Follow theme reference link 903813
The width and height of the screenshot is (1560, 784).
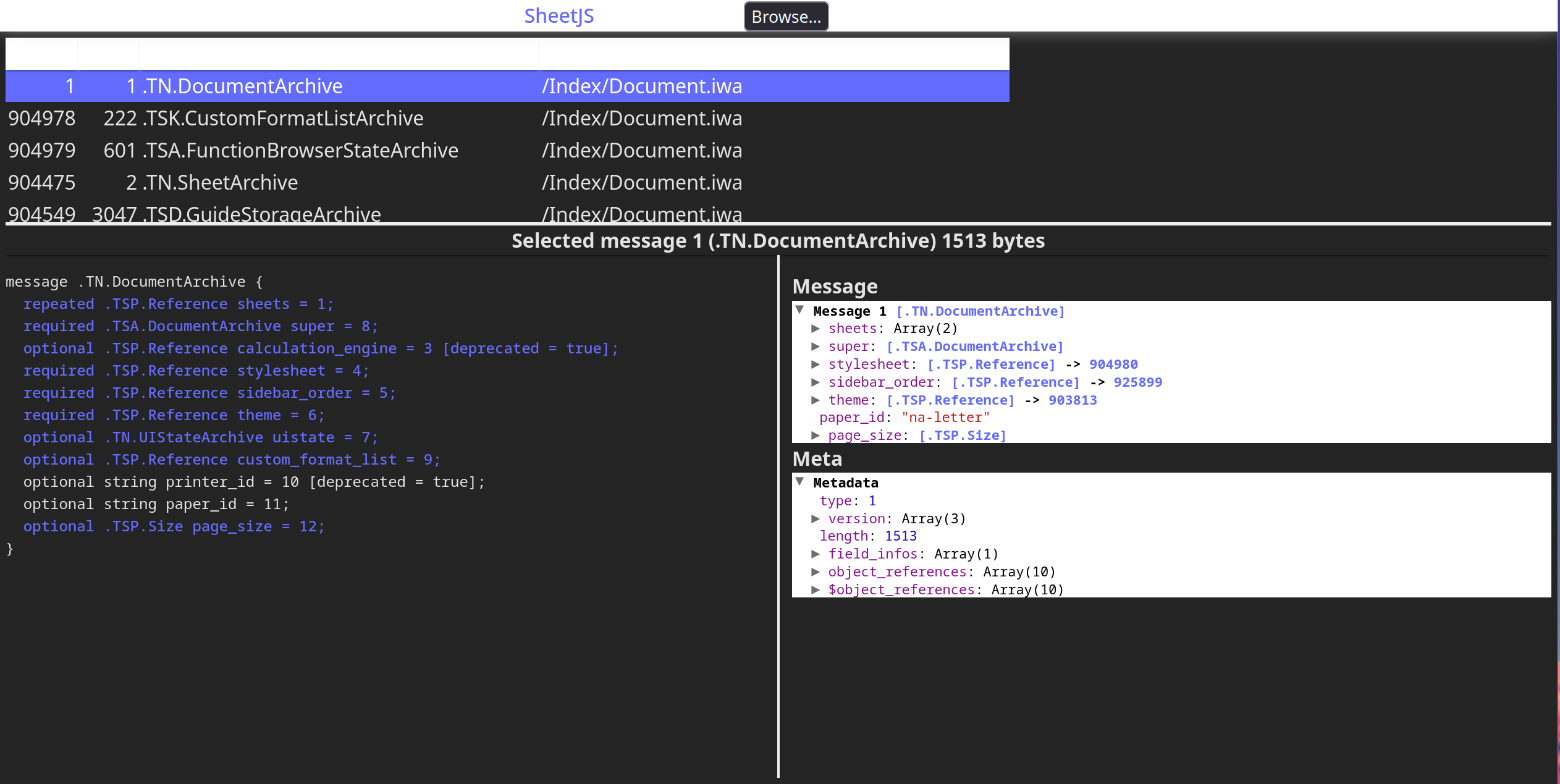[x=1073, y=400]
